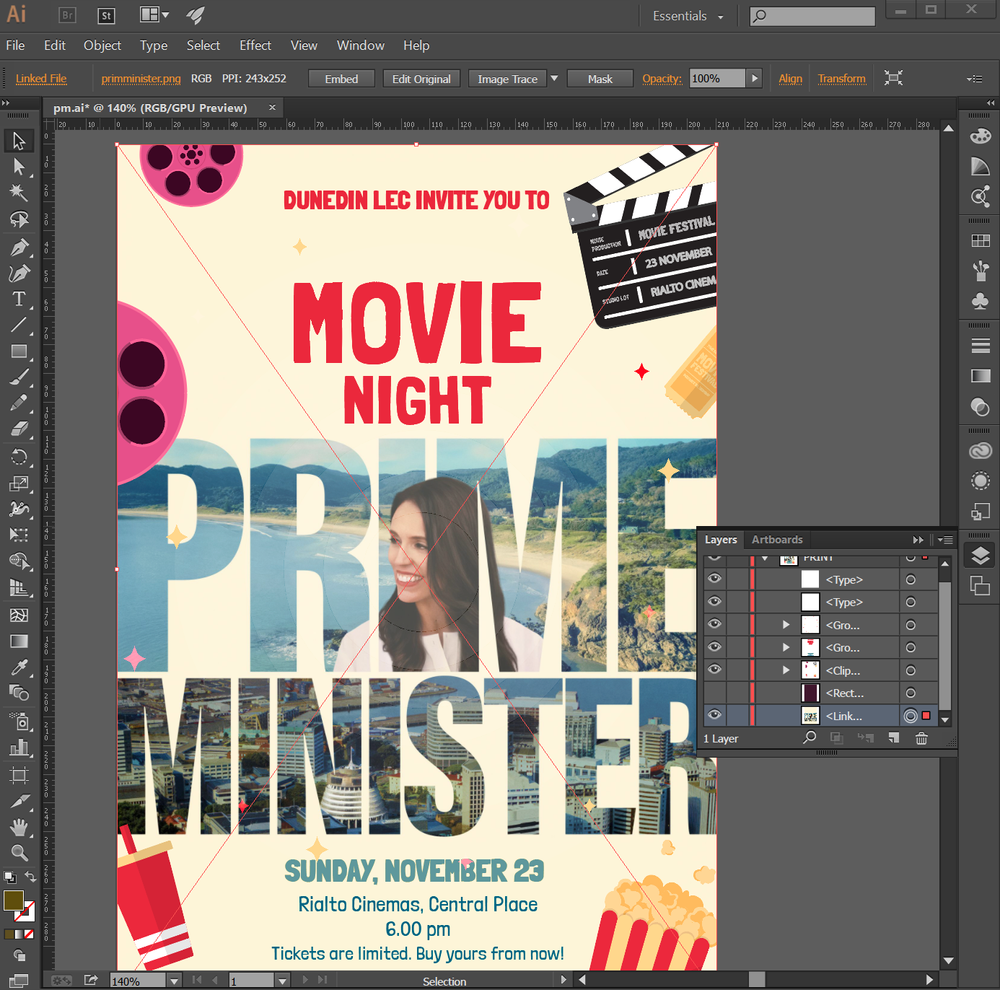Select the Rotate tool

[18, 457]
